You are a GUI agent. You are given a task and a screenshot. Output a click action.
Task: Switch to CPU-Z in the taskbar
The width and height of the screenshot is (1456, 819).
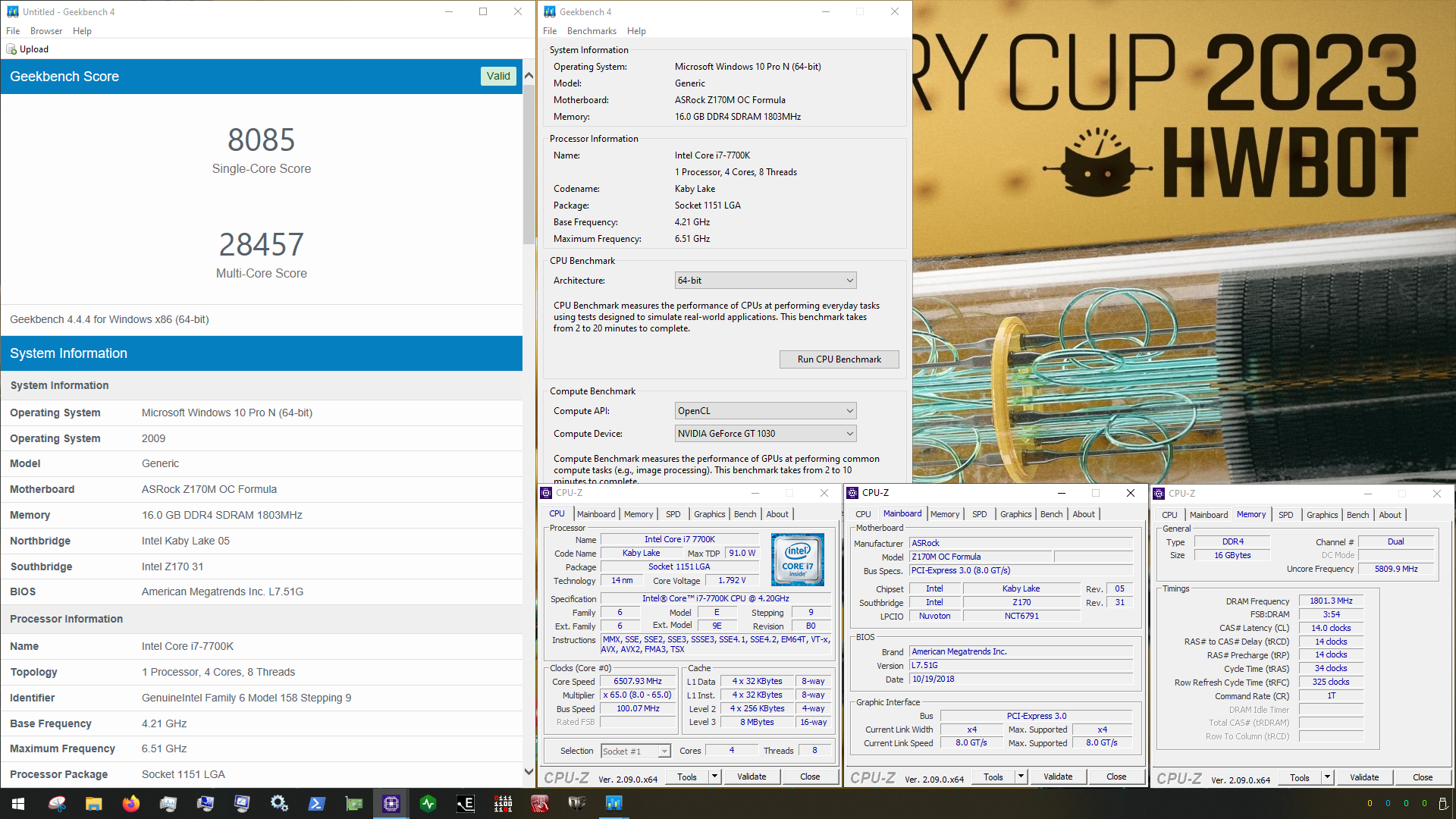tap(391, 804)
